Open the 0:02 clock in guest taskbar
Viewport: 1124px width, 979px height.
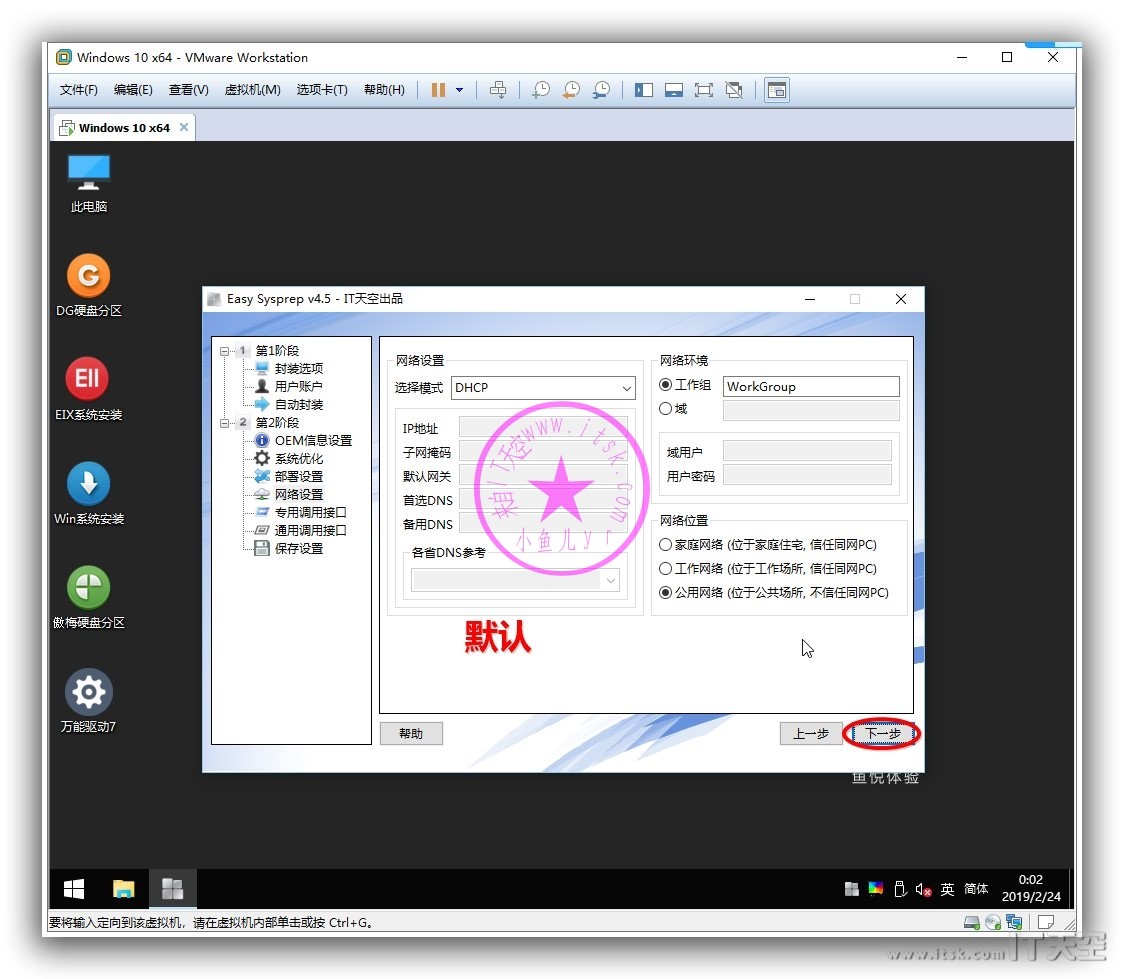[1031, 889]
